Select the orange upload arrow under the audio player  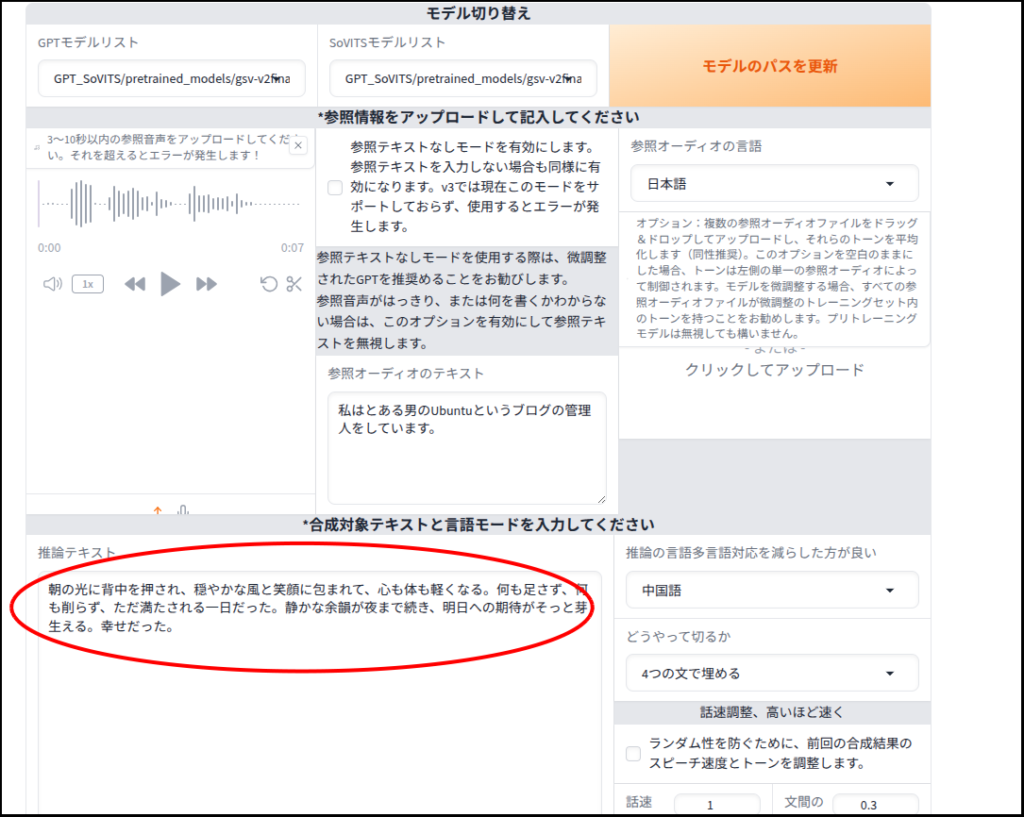point(157,509)
